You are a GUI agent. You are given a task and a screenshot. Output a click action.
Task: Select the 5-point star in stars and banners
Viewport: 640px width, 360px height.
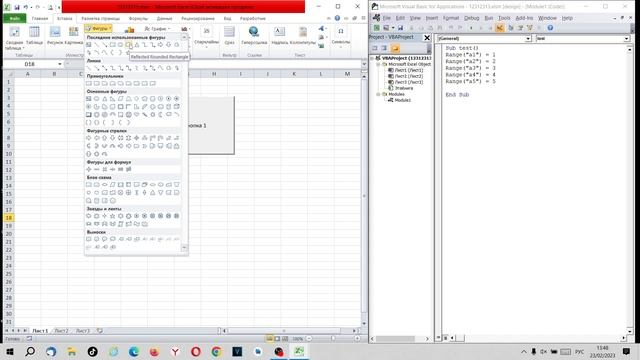click(x=113, y=216)
